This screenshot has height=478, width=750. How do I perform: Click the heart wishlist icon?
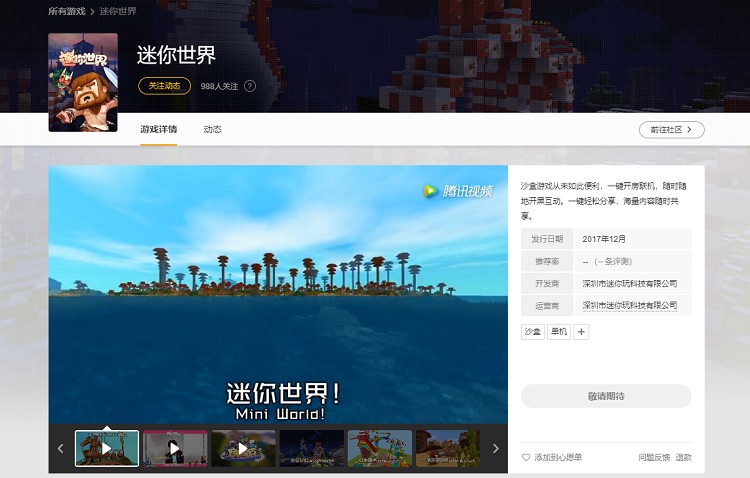point(526,457)
